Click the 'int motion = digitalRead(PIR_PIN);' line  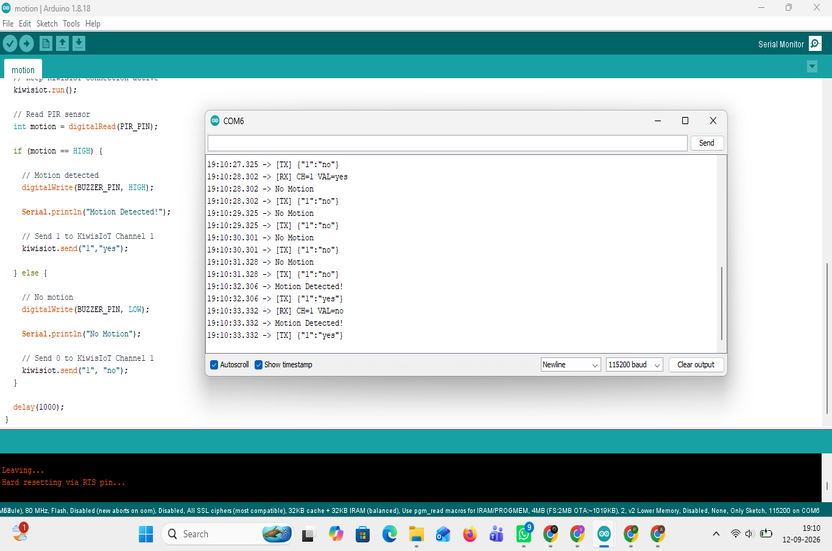pyautogui.click(x=85, y=127)
